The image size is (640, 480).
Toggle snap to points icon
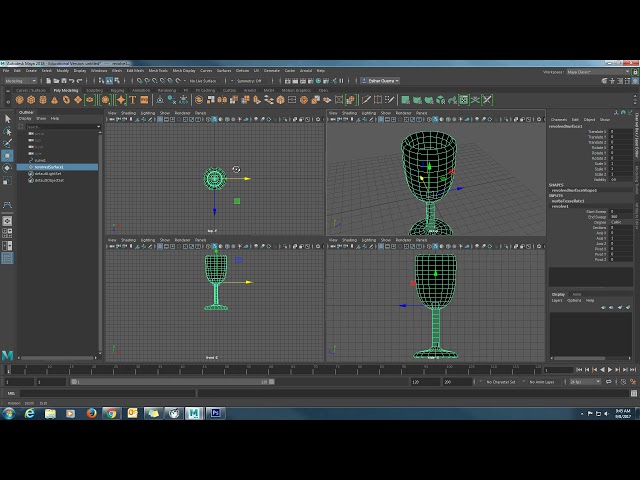click(x=155, y=81)
